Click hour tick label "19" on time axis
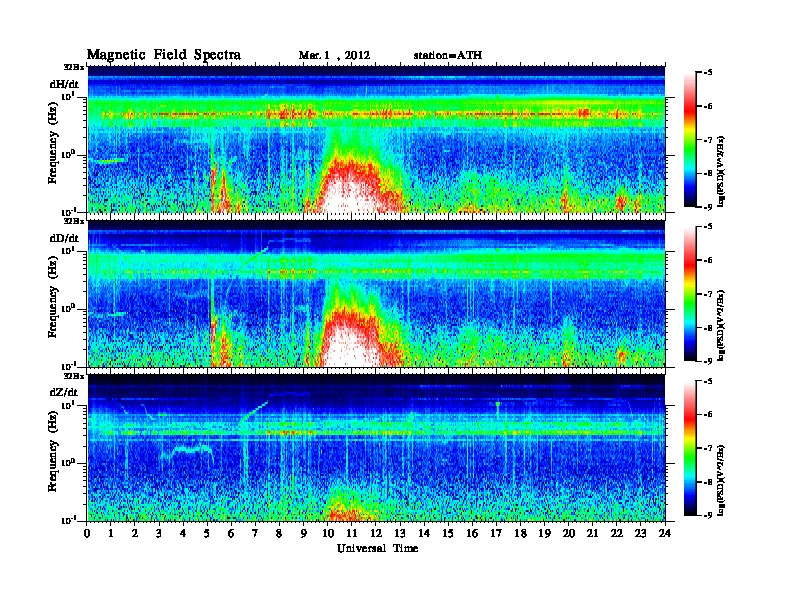Viewport: 792px width, 612px height. [544, 534]
